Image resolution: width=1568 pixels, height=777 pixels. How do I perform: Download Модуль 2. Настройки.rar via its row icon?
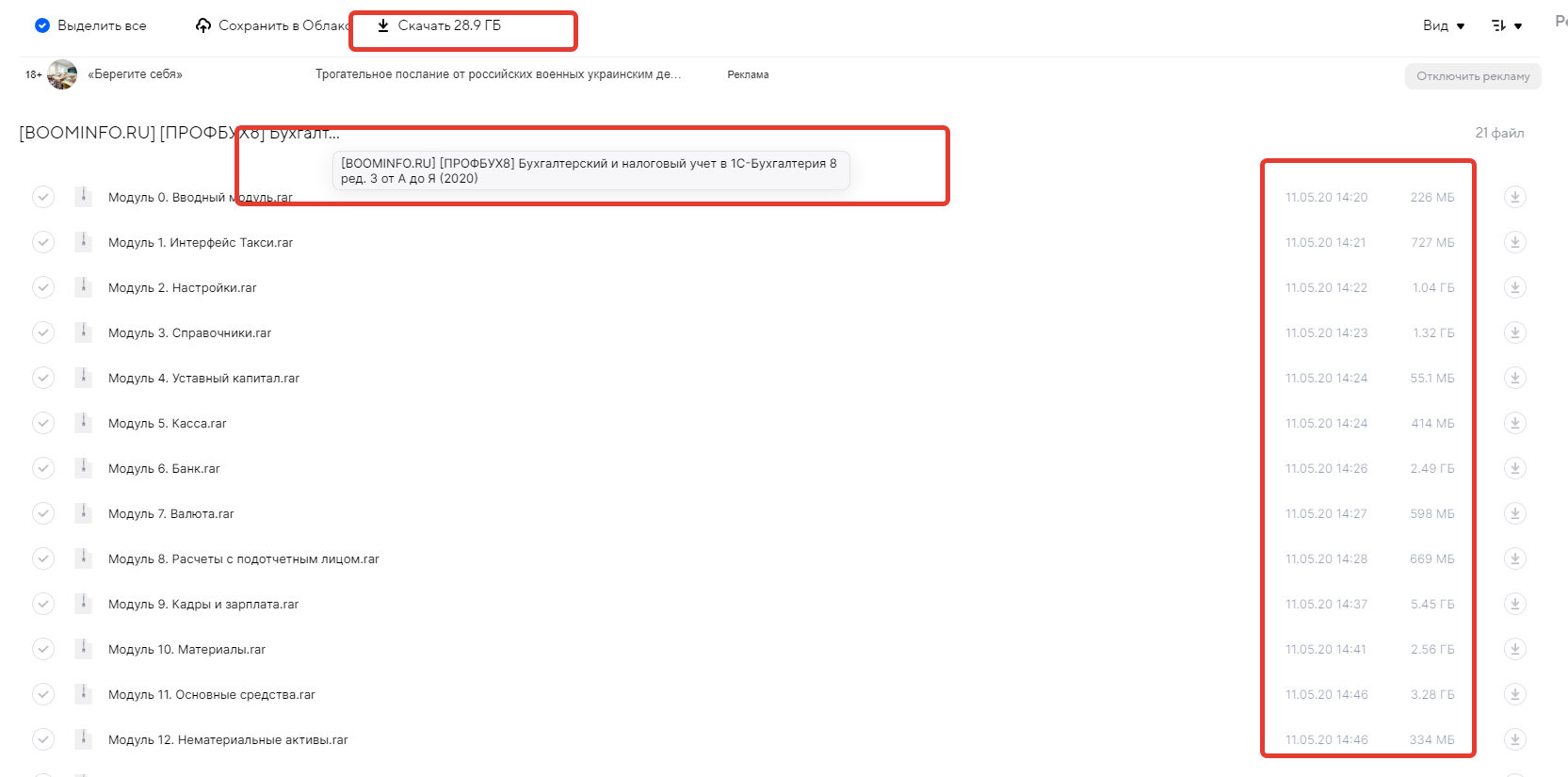1514,287
